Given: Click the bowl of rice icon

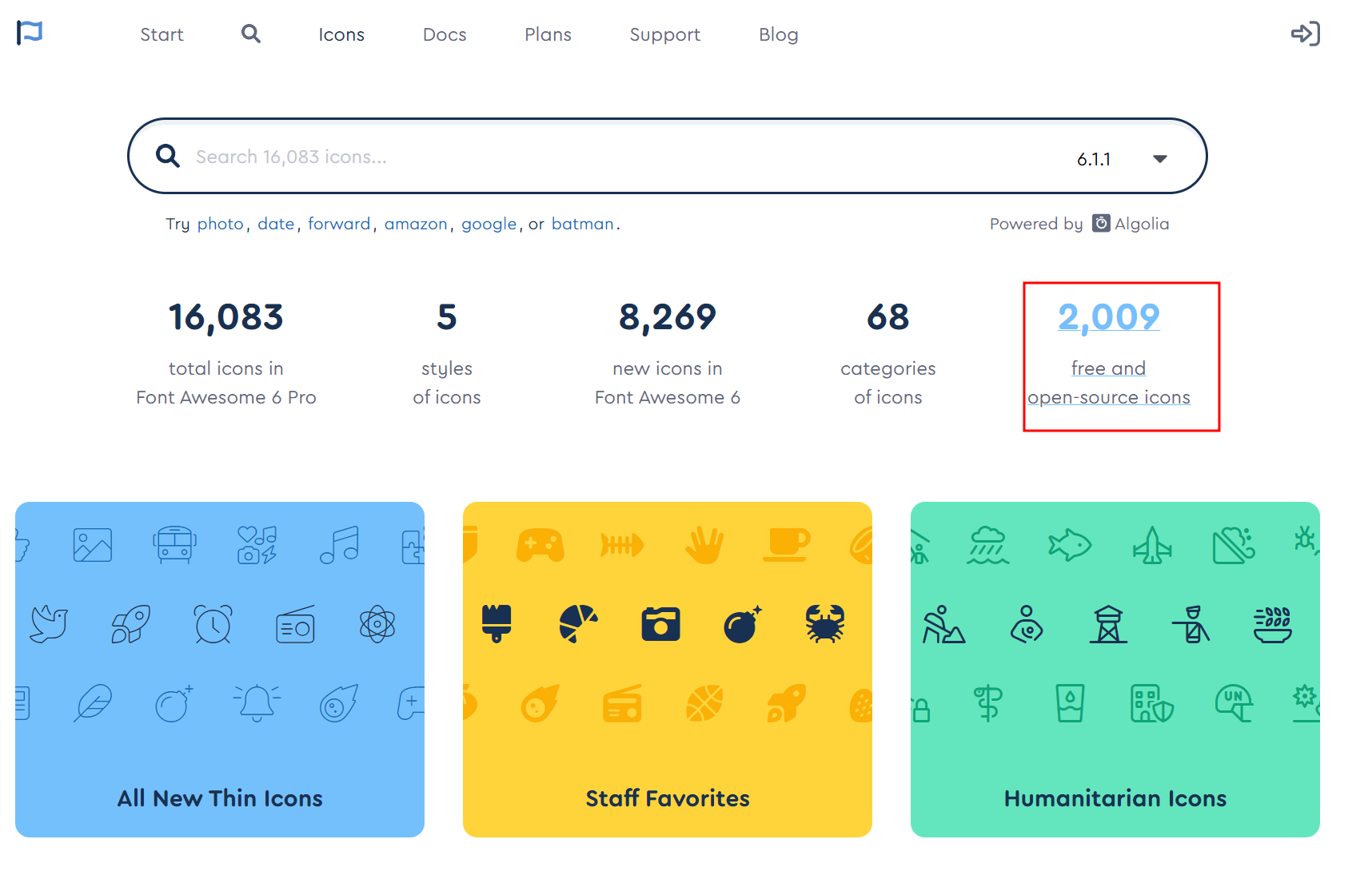Looking at the screenshot, I should pyautogui.click(x=1273, y=624).
